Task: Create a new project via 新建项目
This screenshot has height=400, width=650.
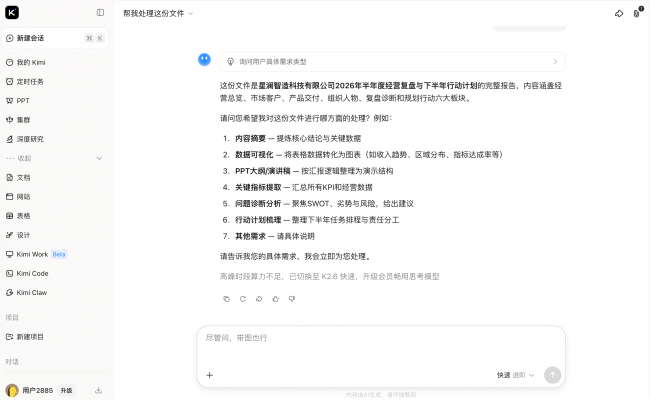Action: [55, 337]
